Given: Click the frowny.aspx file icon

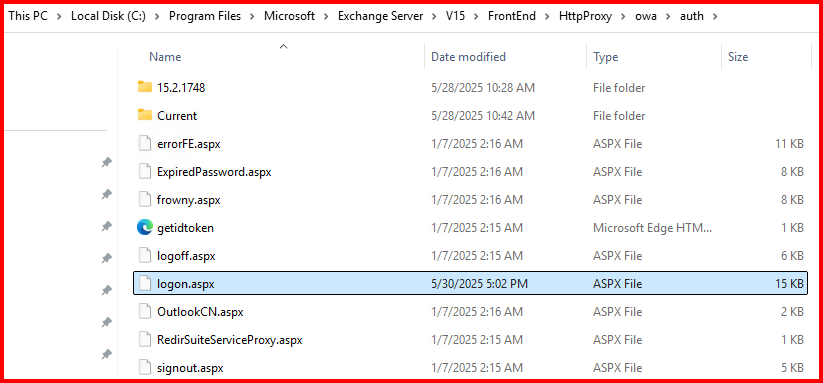Looking at the screenshot, I should point(145,199).
